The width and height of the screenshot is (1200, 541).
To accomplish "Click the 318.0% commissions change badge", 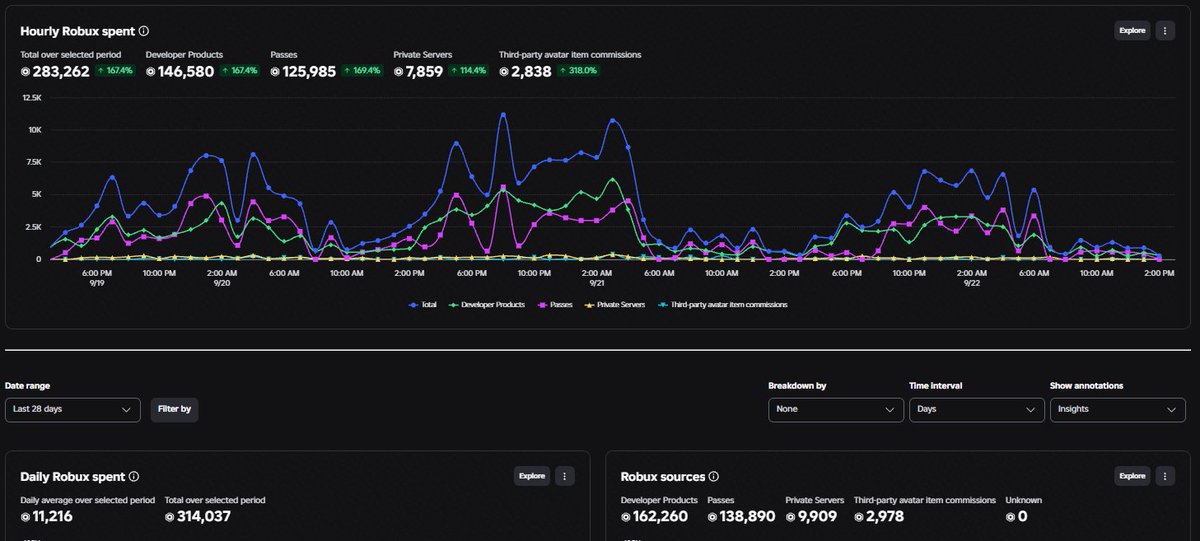I will 579,72.
